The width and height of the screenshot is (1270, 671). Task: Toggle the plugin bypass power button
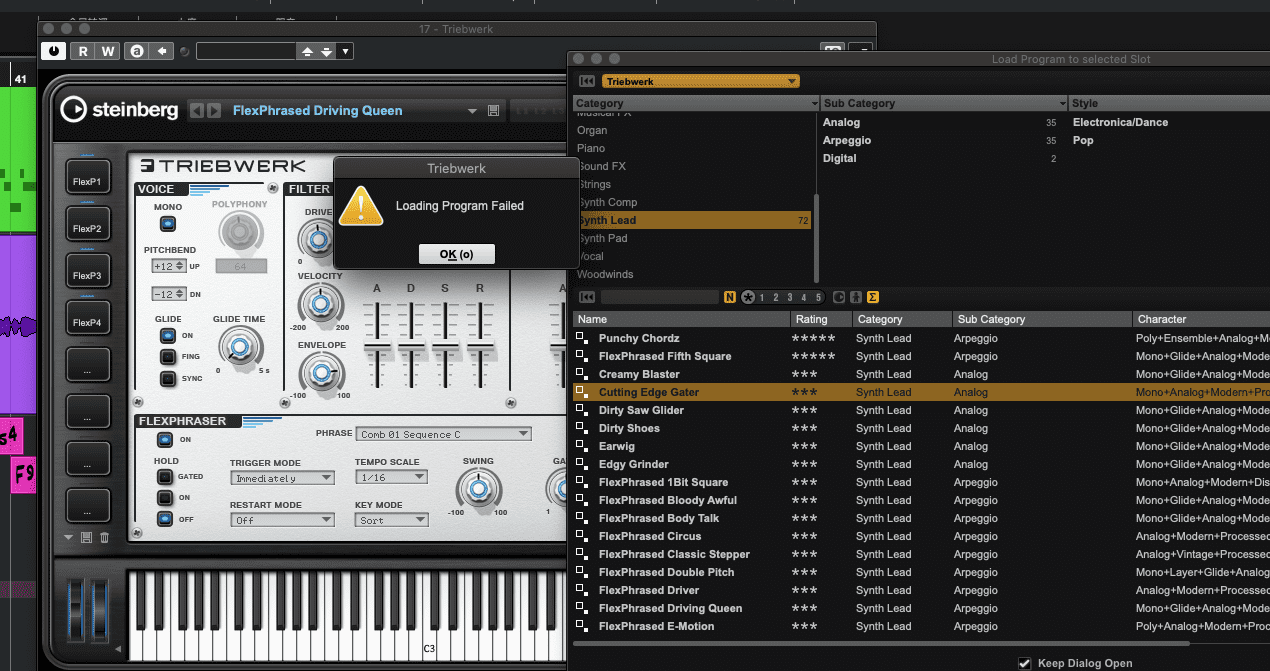pos(54,51)
